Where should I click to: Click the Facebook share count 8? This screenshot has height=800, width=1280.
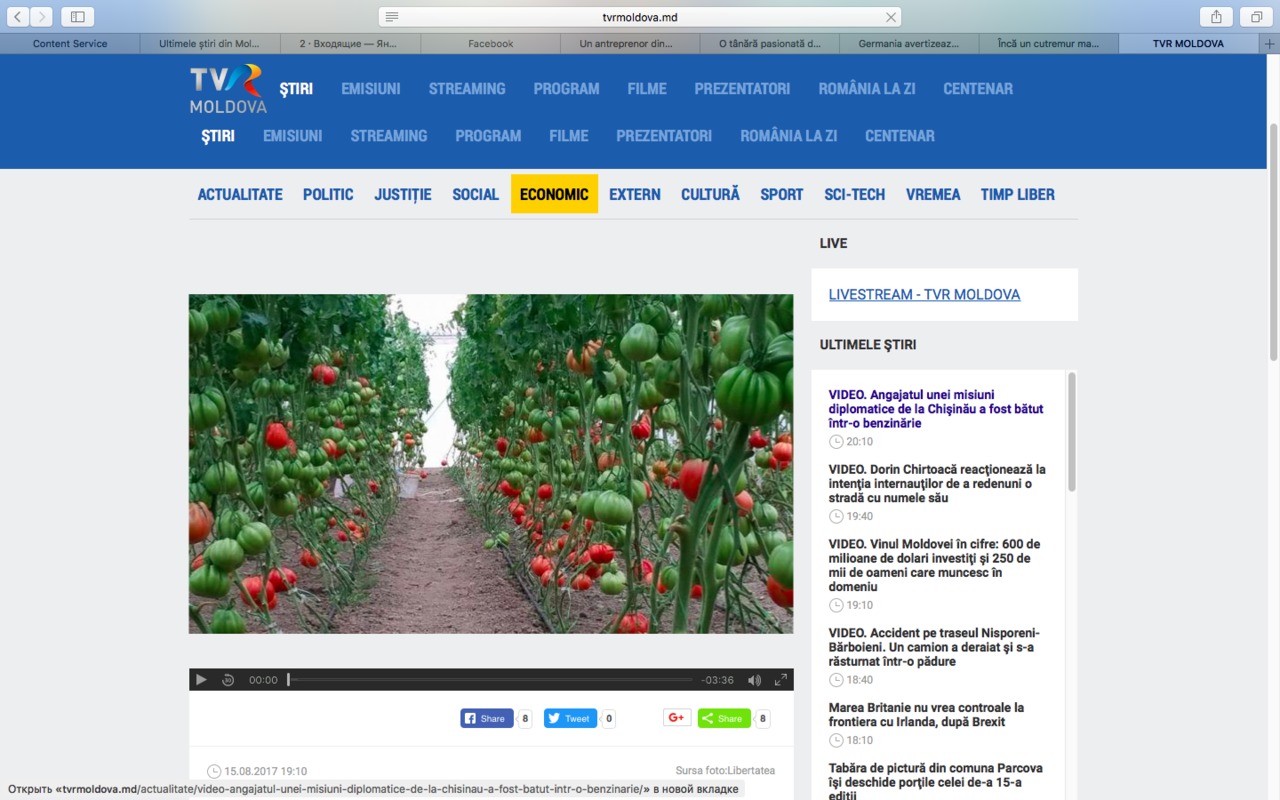(x=525, y=718)
